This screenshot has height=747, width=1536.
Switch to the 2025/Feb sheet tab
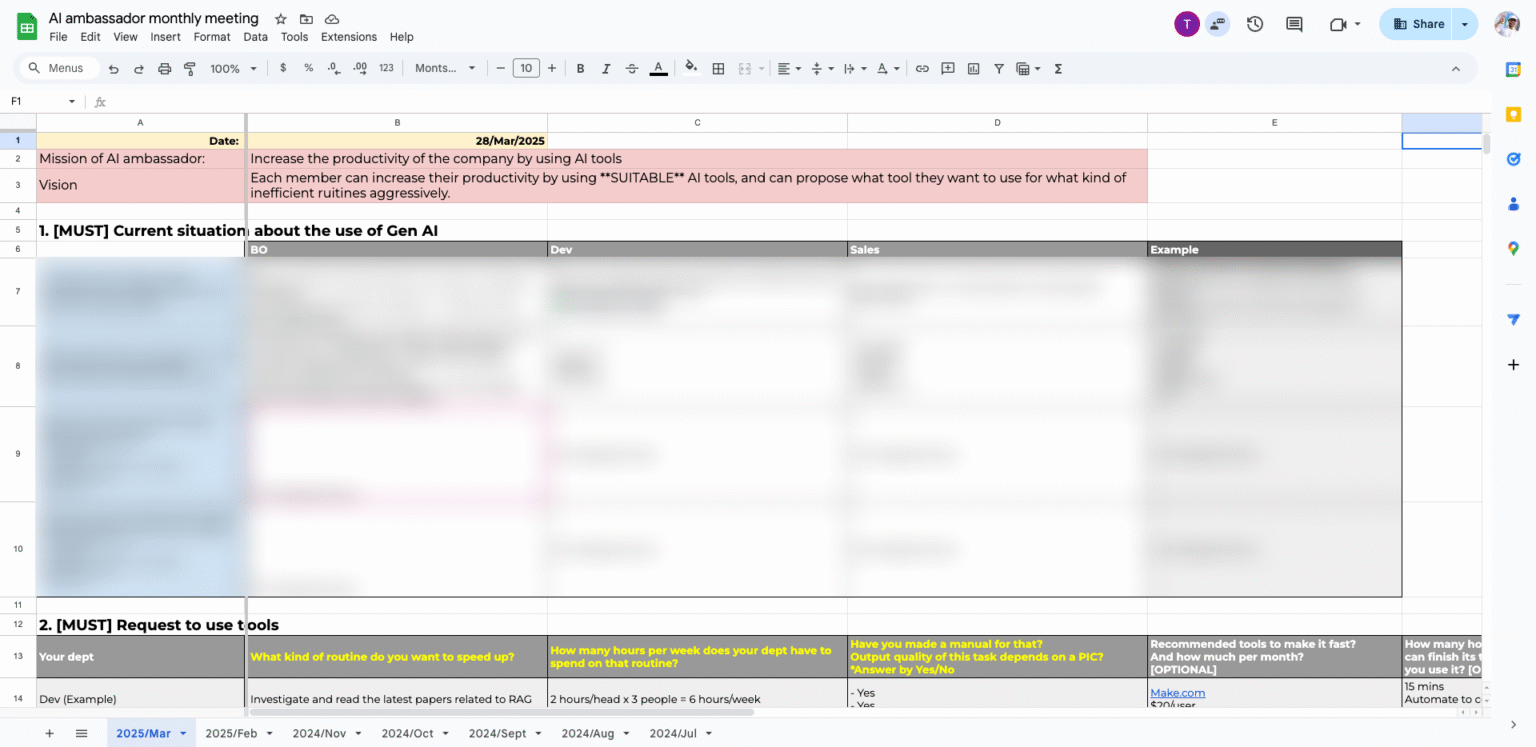click(x=231, y=733)
